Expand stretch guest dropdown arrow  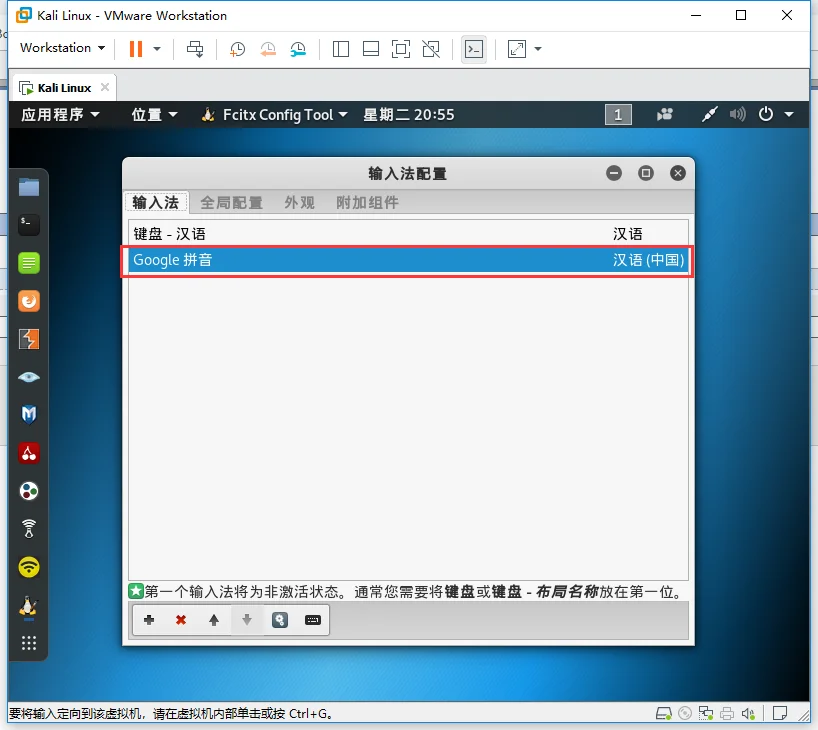538,49
